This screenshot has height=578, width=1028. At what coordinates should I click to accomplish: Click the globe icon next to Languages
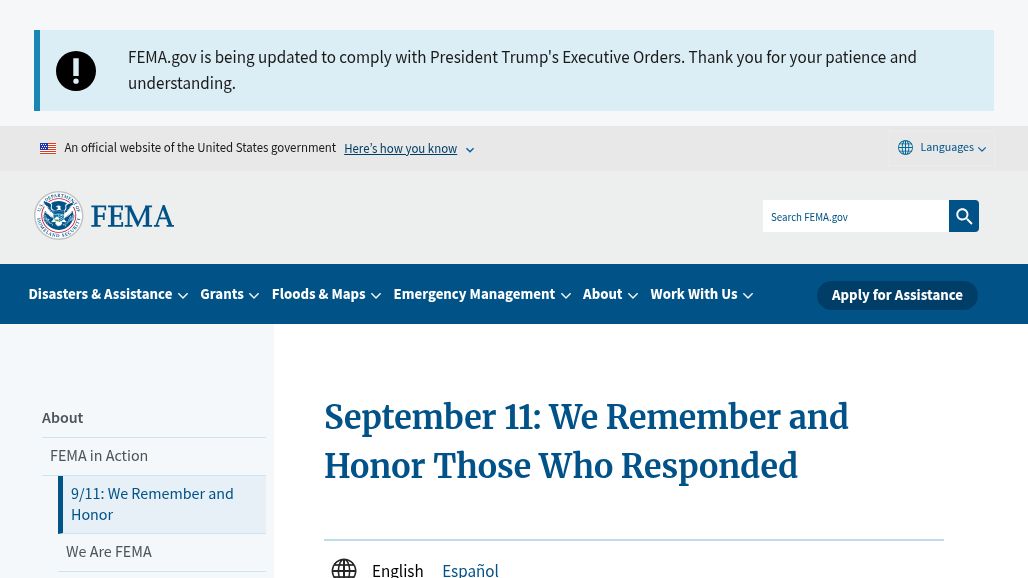905,147
